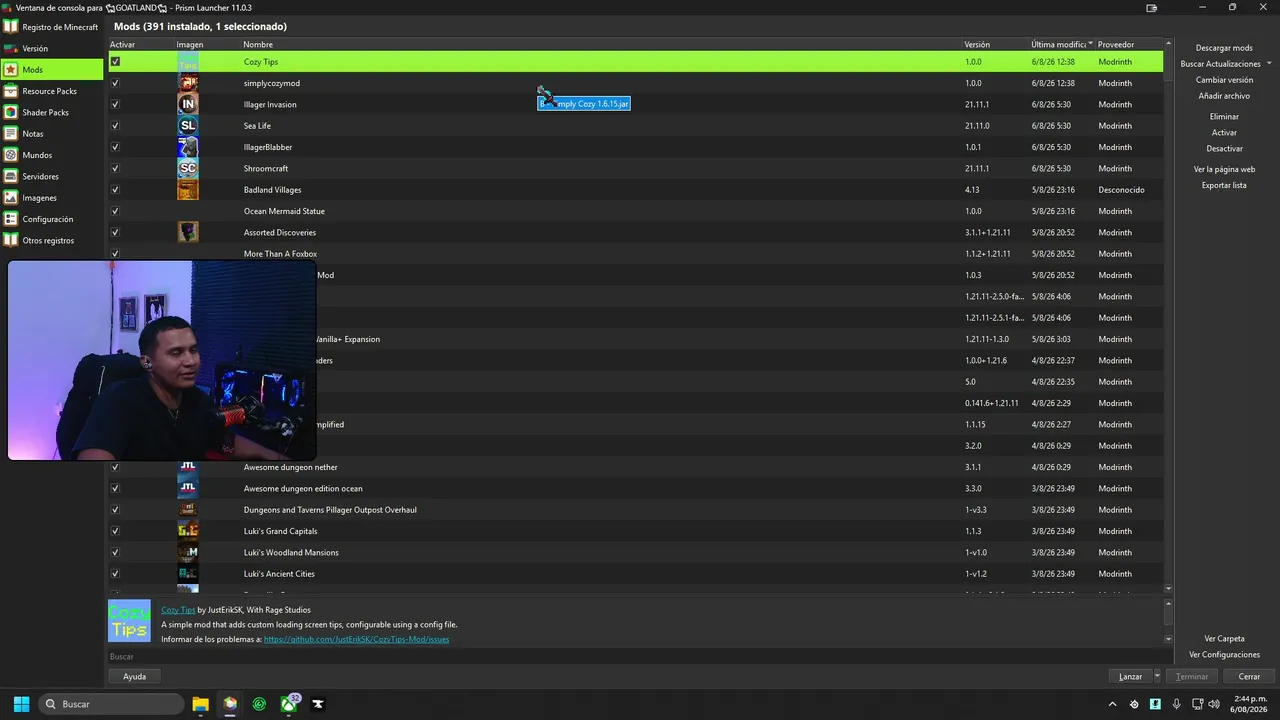Click the IllagerBlabber mod icon
The height and width of the screenshot is (720, 1280).
188,147
